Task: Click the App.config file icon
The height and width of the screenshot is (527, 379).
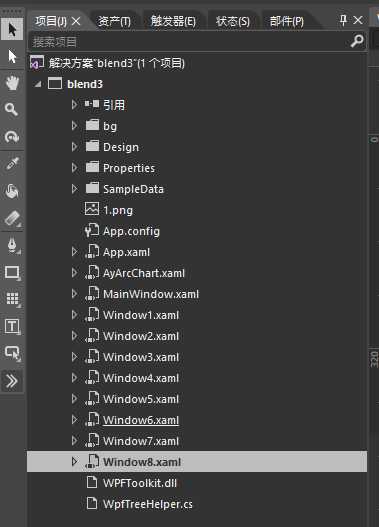Action: [x=92, y=231]
